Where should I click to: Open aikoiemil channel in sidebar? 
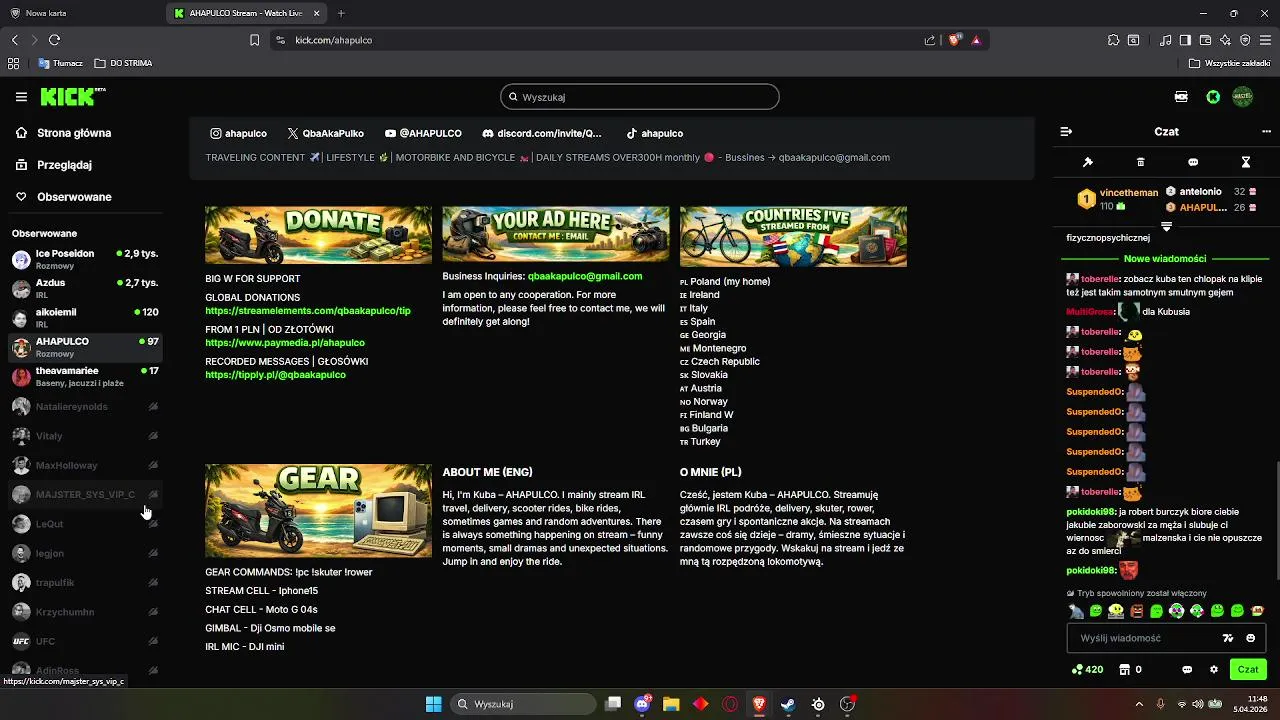click(x=85, y=317)
